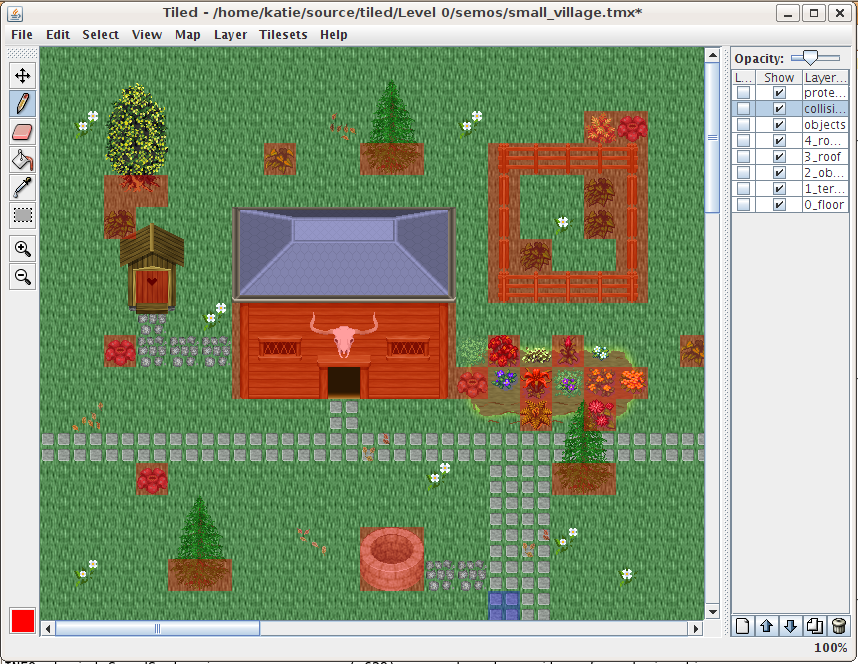Duplicate the selected layer
This screenshot has height=664, width=858.
(815, 626)
